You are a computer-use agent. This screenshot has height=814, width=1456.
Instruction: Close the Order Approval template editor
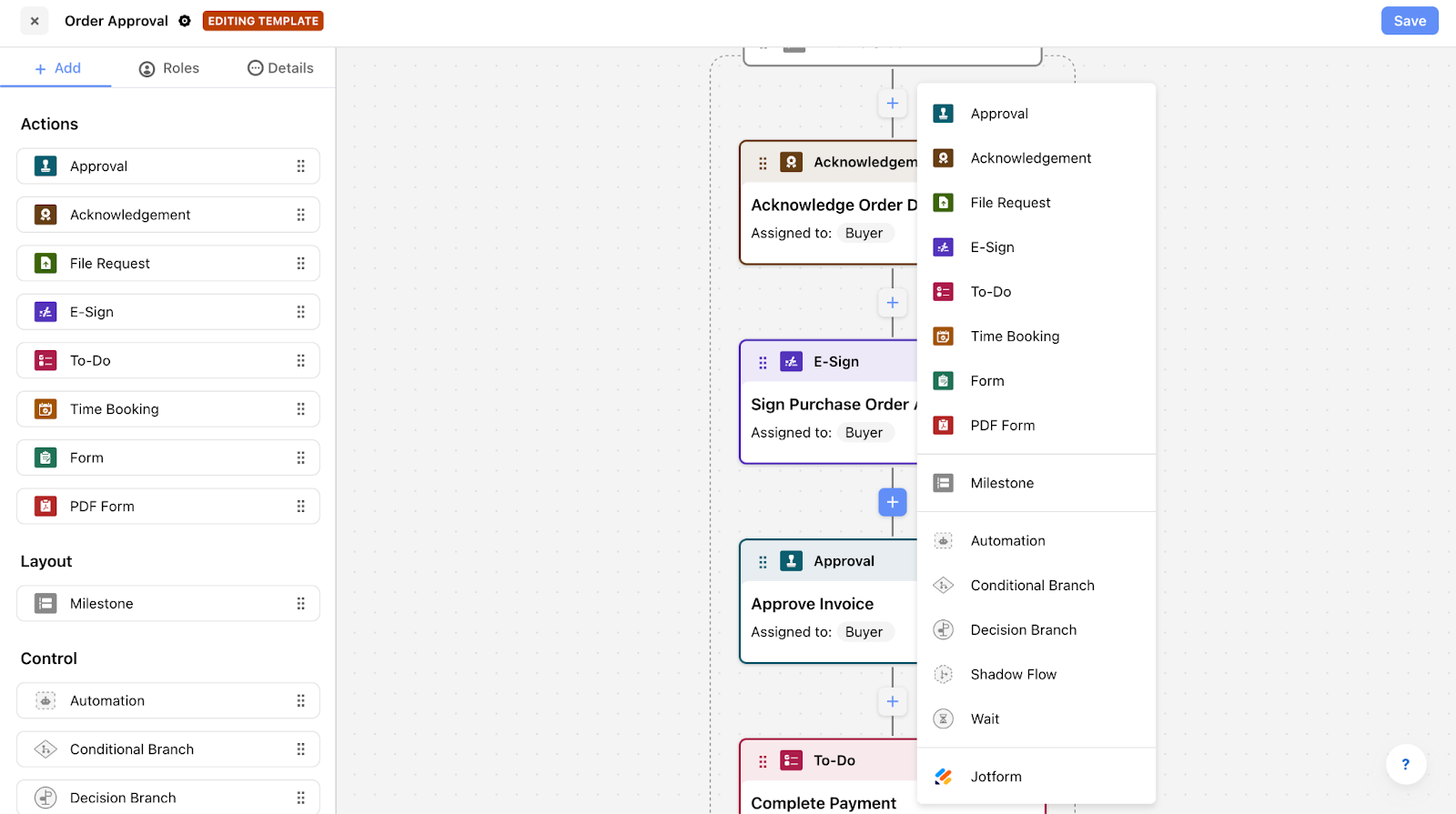pos(35,21)
